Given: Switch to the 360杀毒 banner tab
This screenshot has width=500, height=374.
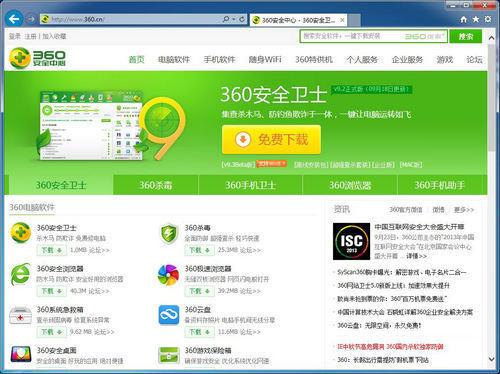Looking at the screenshot, I should (x=156, y=185).
